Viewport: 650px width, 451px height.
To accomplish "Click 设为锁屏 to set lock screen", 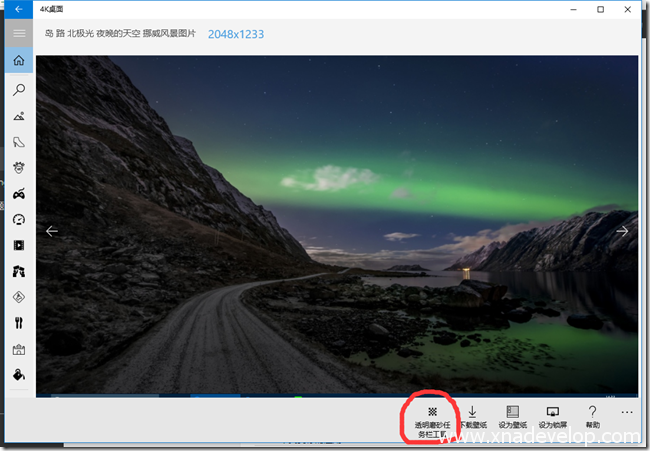I will coord(552,416).
